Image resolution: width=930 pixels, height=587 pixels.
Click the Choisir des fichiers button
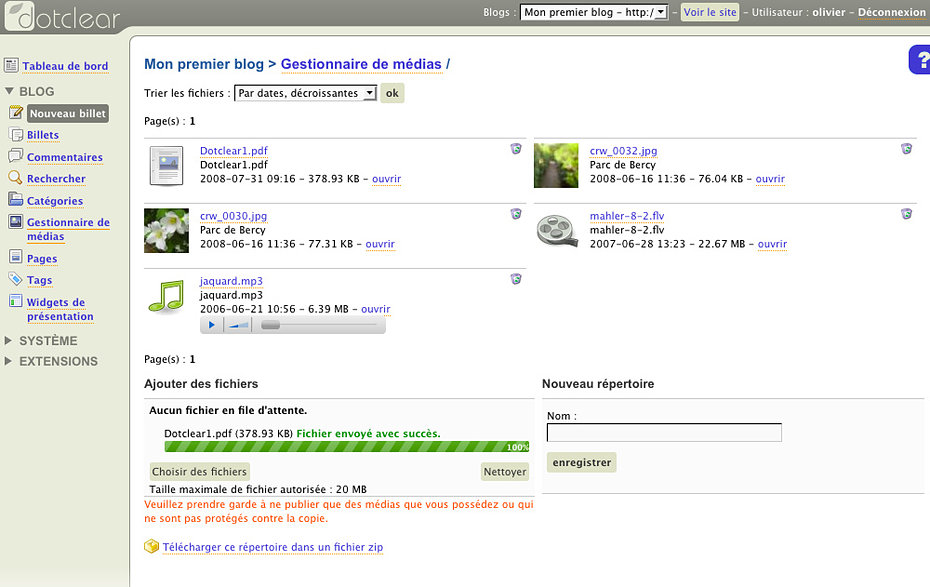click(x=200, y=472)
